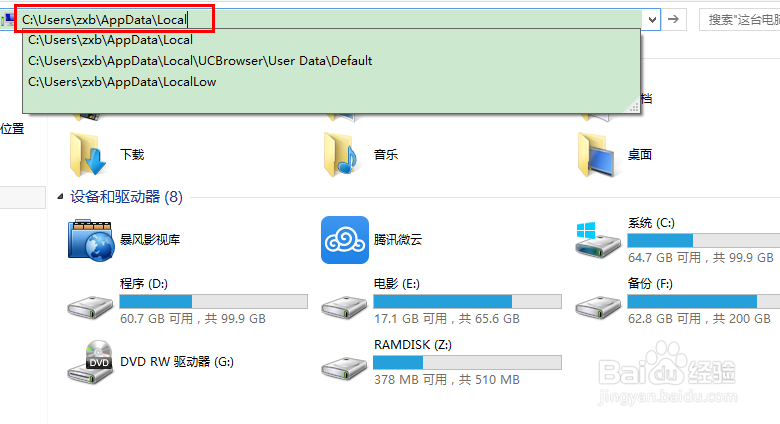Select the 备份 (F:) drive icon
780x424 pixels.
coord(598,307)
